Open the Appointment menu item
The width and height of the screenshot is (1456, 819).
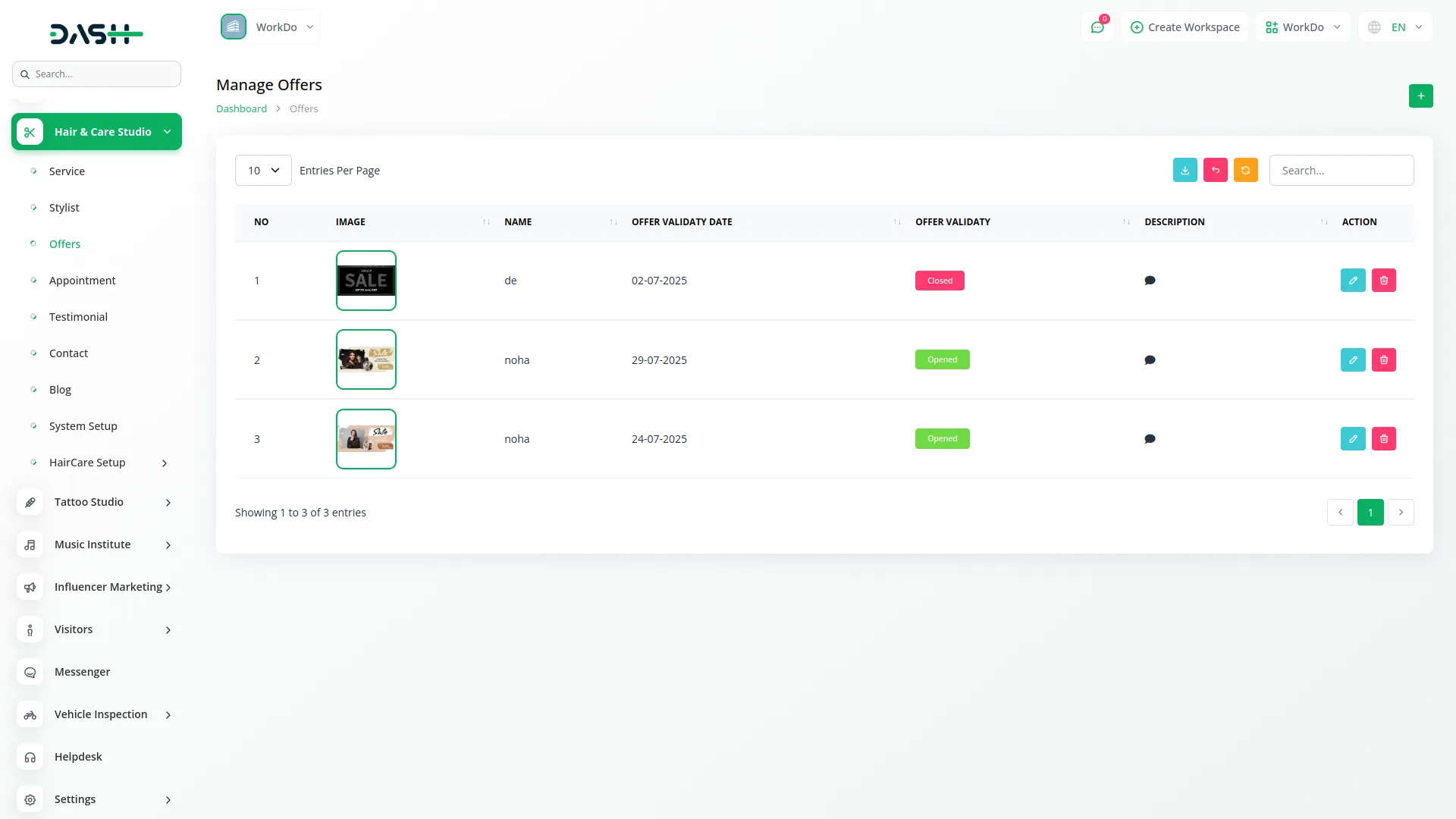click(82, 281)
